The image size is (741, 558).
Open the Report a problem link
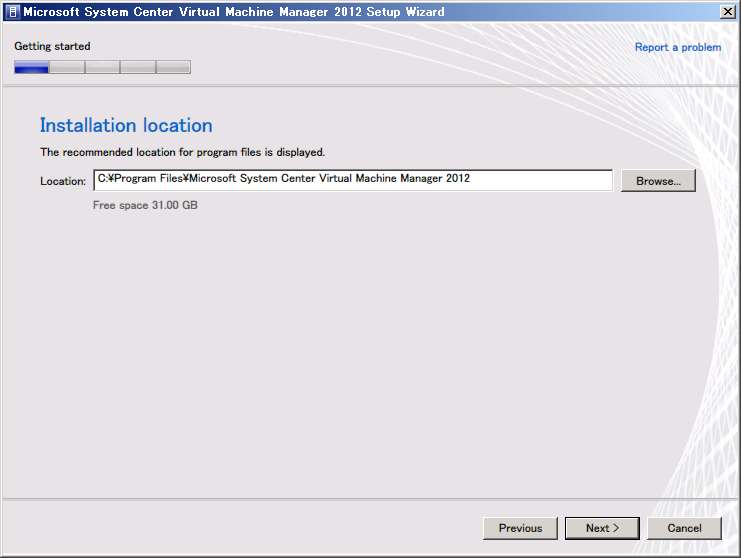click(678, 47)
